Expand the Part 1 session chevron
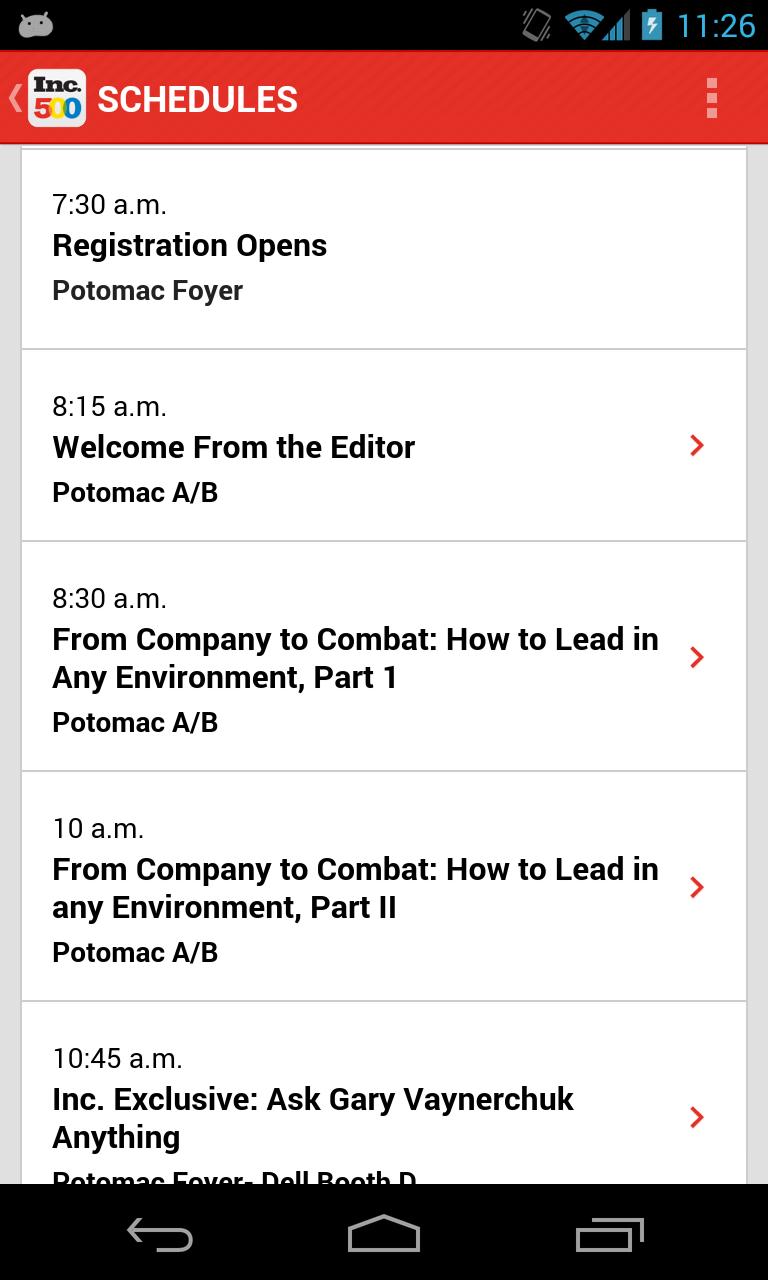The width and height of the screenshot is (768, 1280). point(697,657)
